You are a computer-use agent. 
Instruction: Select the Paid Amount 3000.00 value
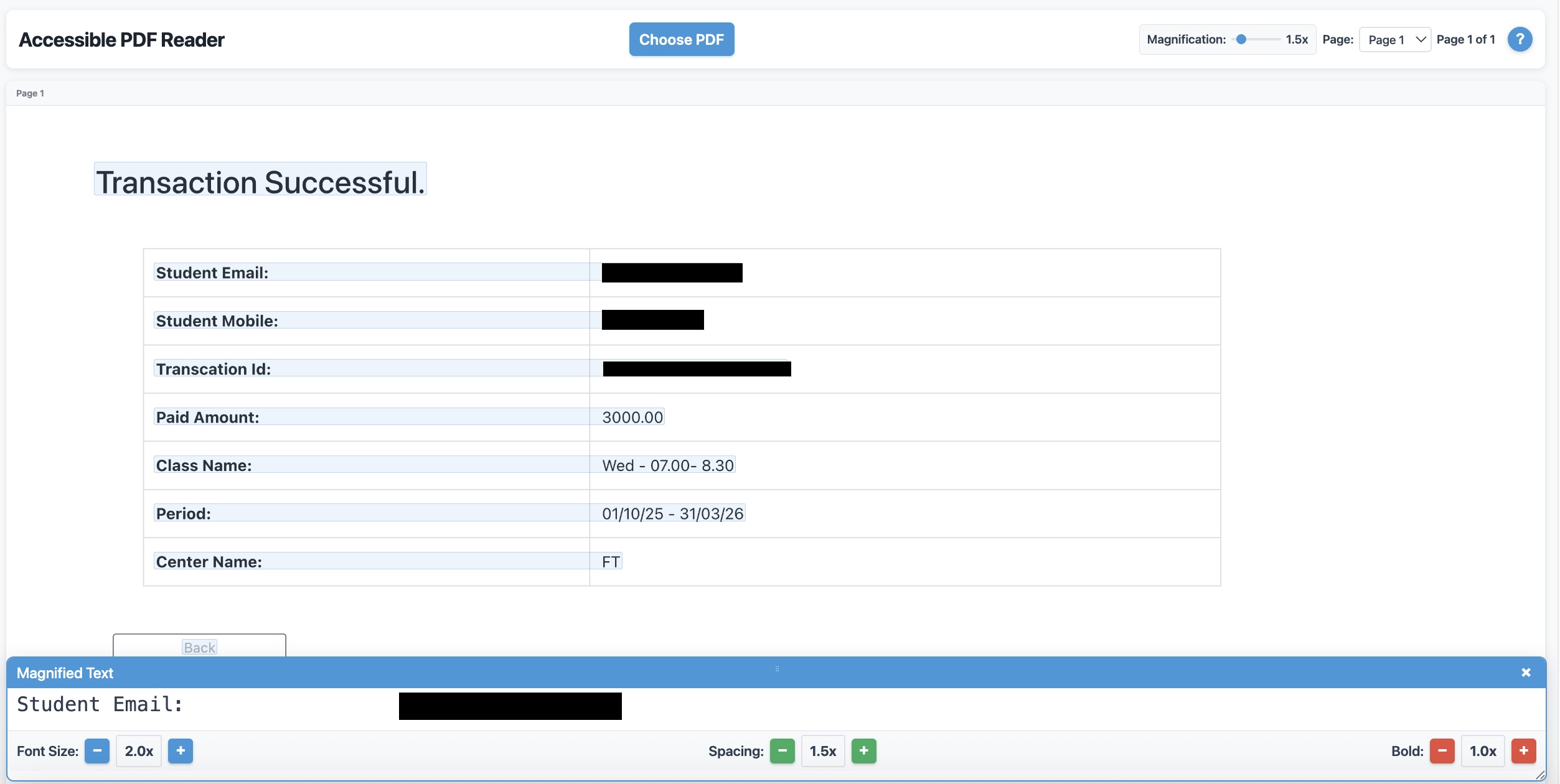coord(632,417)
